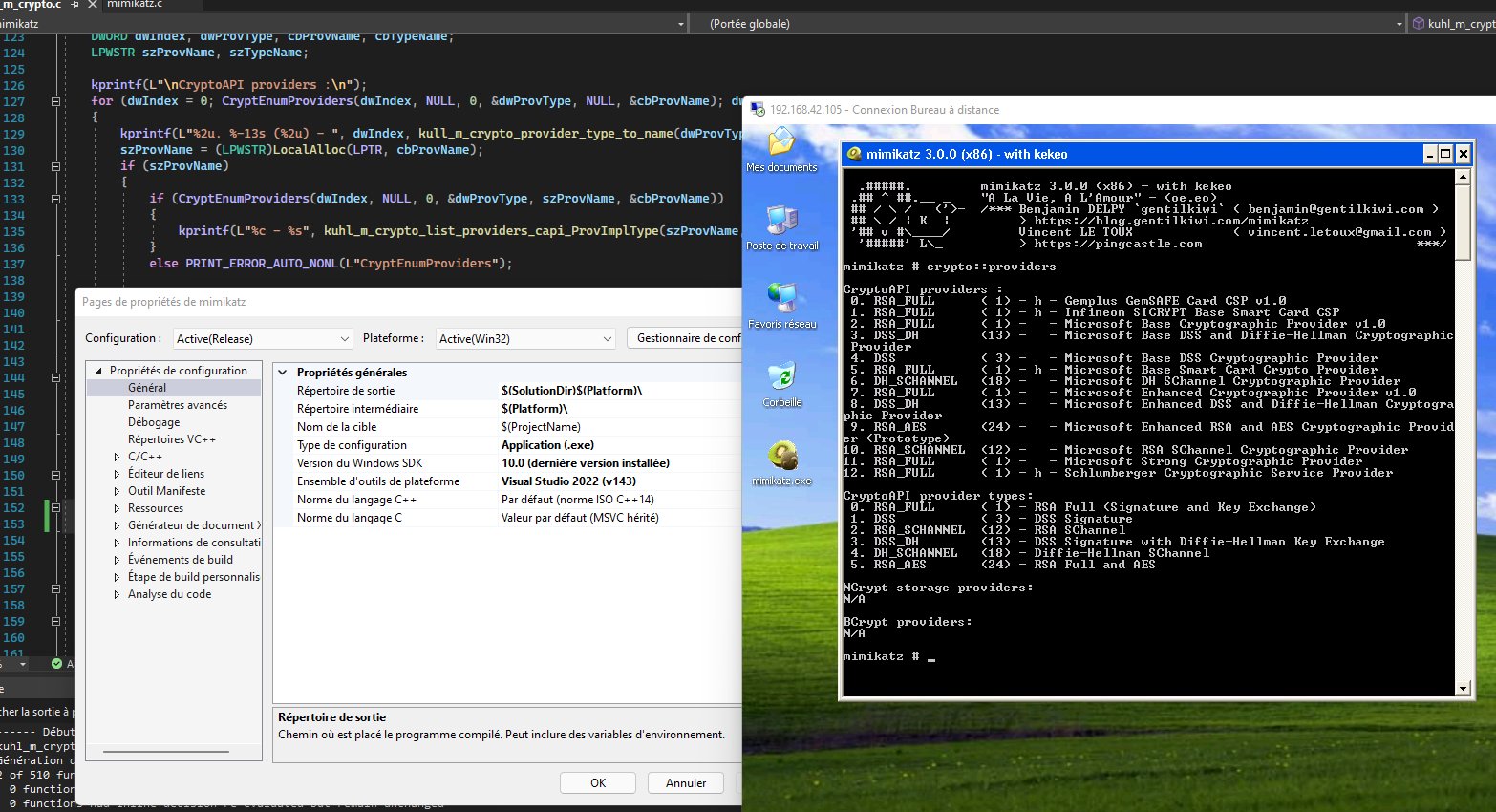
Task: Click the green check status icon below the editor
Action: [56, 663]
